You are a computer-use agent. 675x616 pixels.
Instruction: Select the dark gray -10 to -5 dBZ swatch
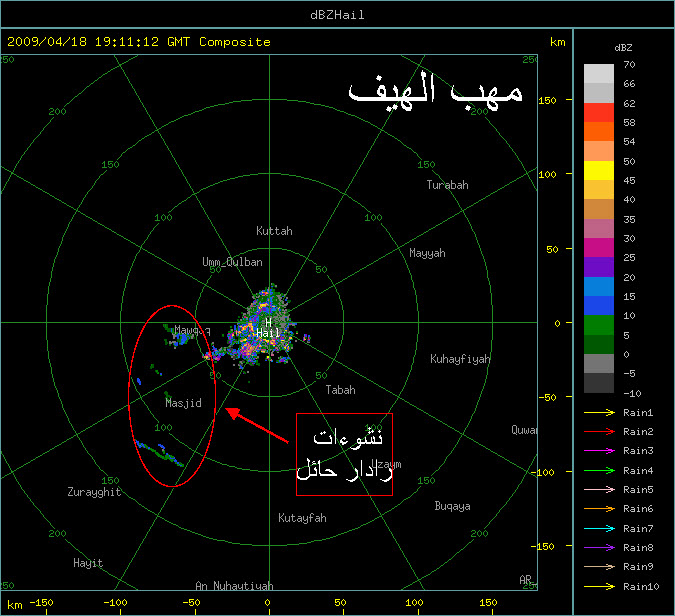[599, 383]
